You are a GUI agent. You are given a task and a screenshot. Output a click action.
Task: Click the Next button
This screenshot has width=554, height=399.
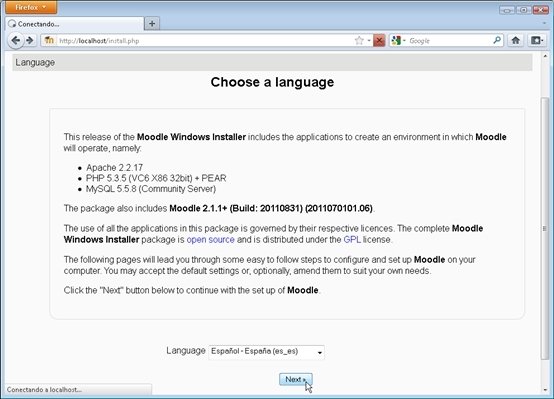[x=296, y=380]
